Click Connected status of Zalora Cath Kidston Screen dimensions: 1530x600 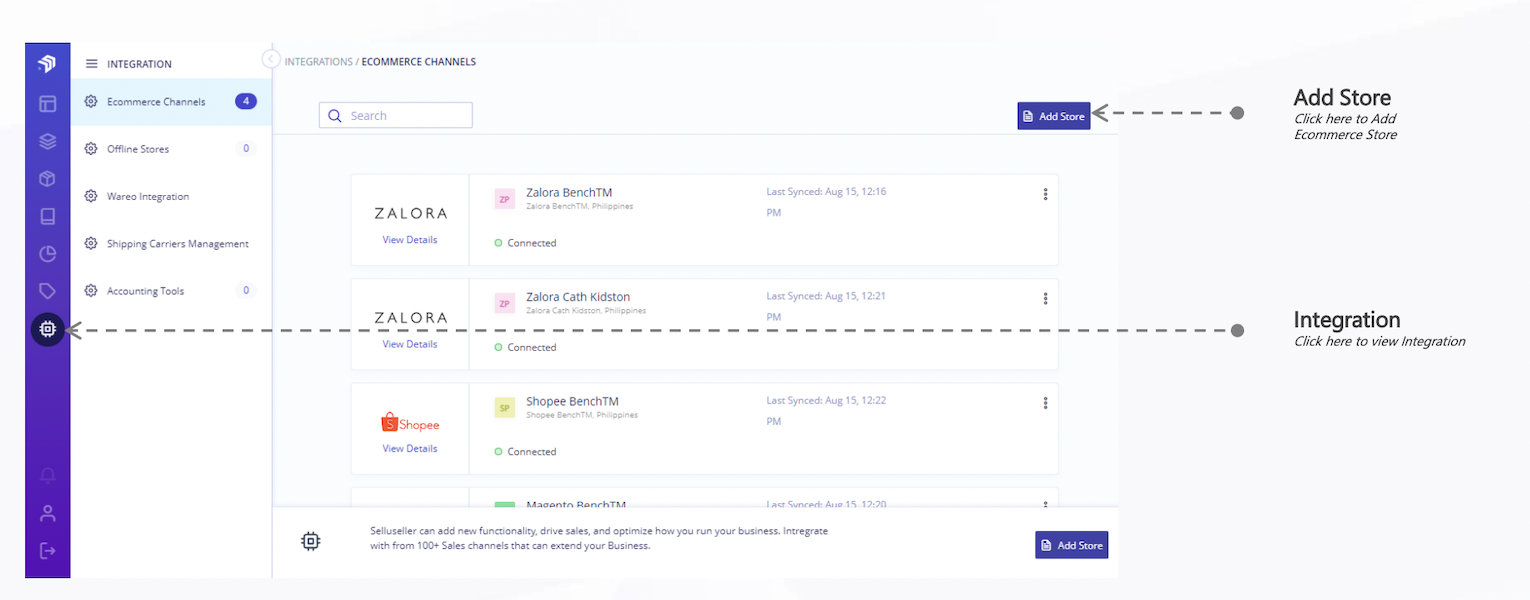525,347
